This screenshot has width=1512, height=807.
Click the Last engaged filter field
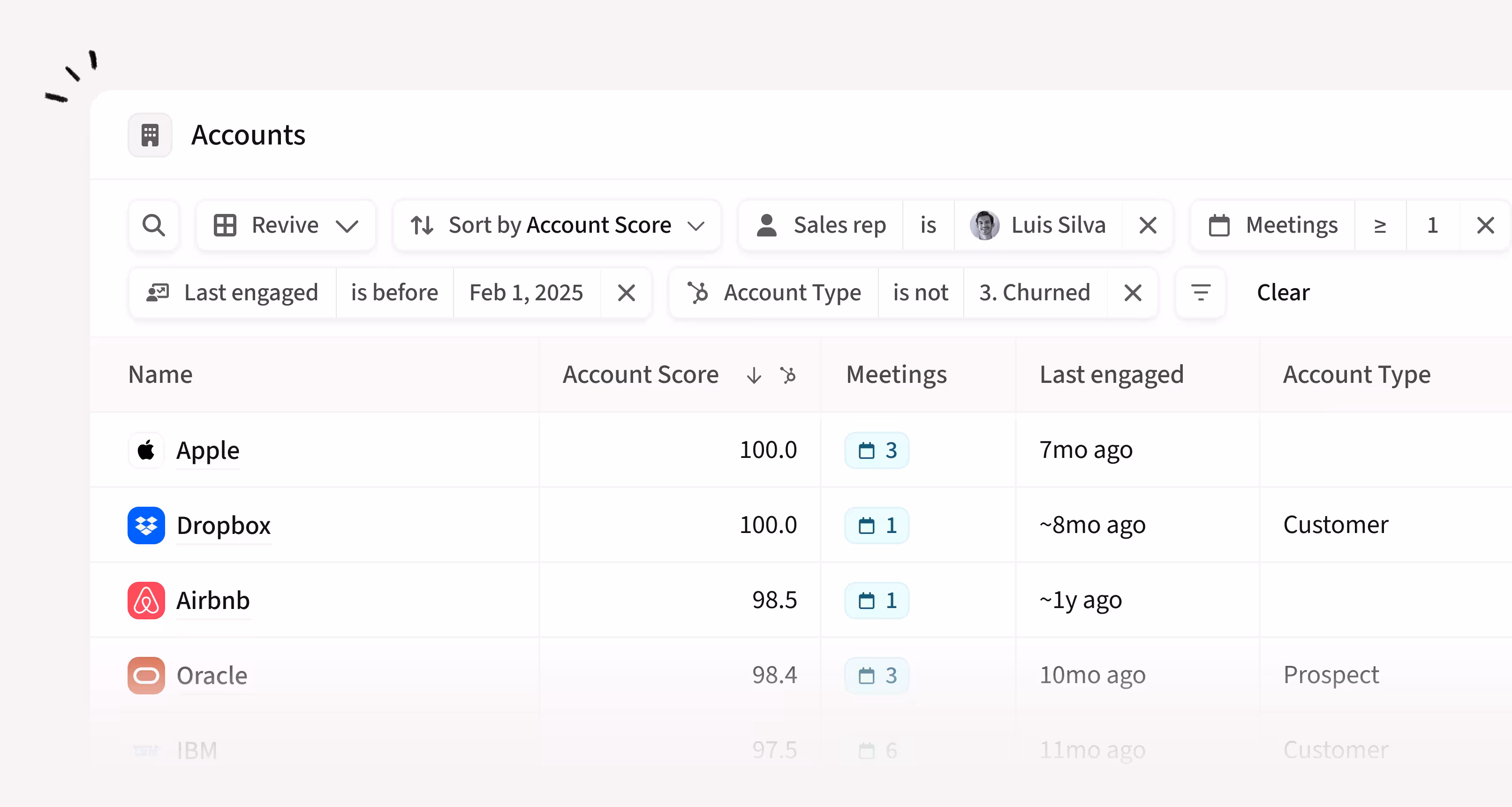pyautogui.click(x=233, y=292)
